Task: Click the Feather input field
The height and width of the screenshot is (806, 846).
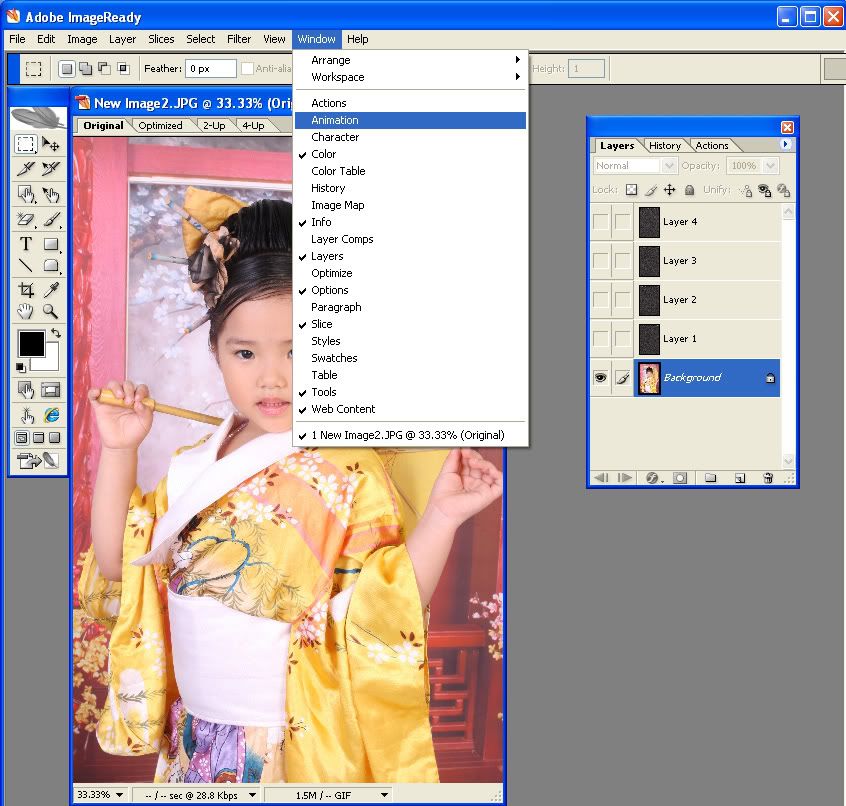Action: (x=211, y=69)
